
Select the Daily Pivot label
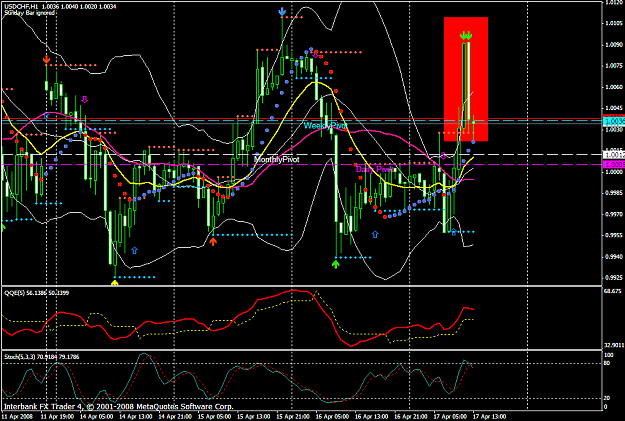375,169
